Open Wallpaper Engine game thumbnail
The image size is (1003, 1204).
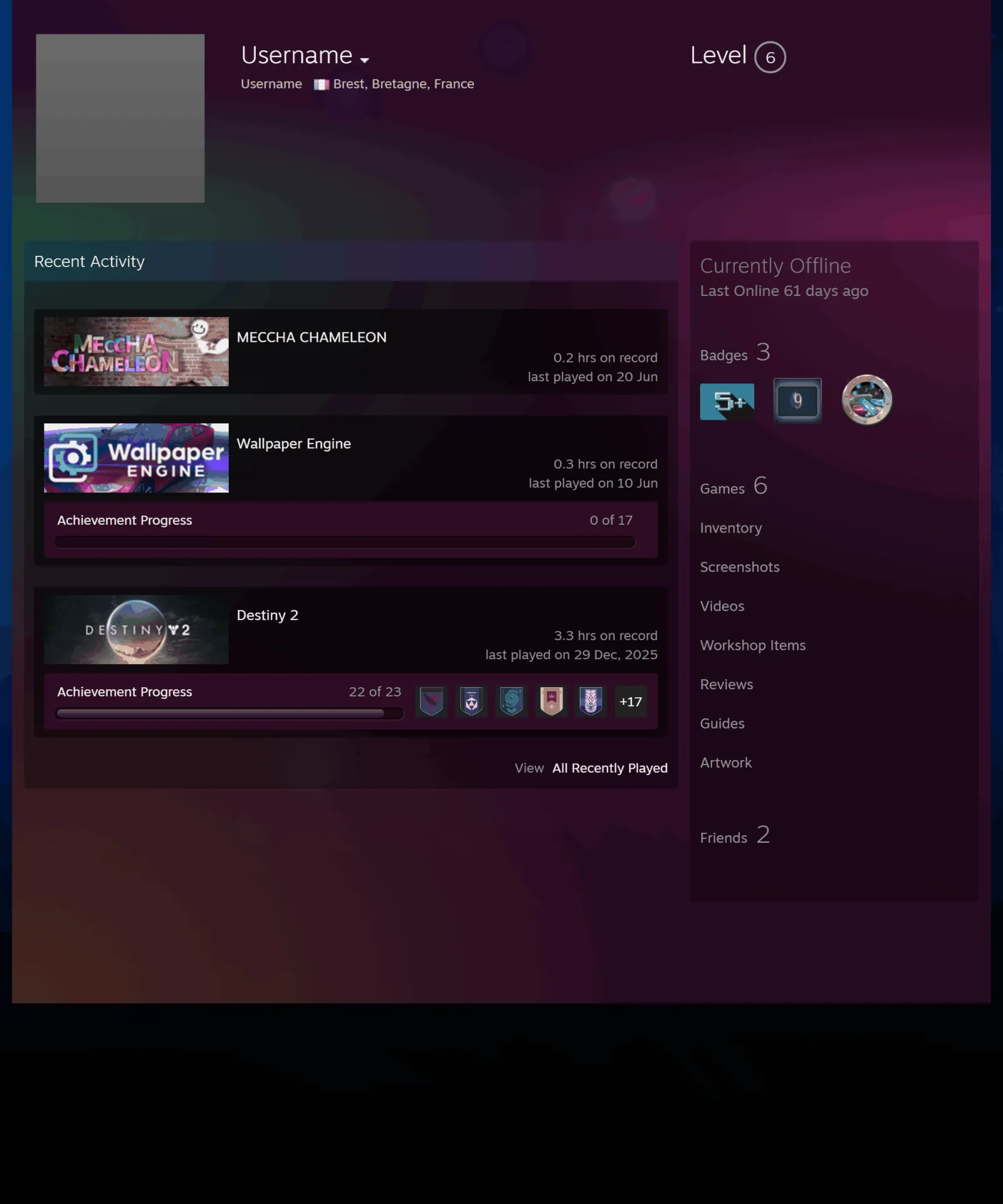click(x=136, y=458)
